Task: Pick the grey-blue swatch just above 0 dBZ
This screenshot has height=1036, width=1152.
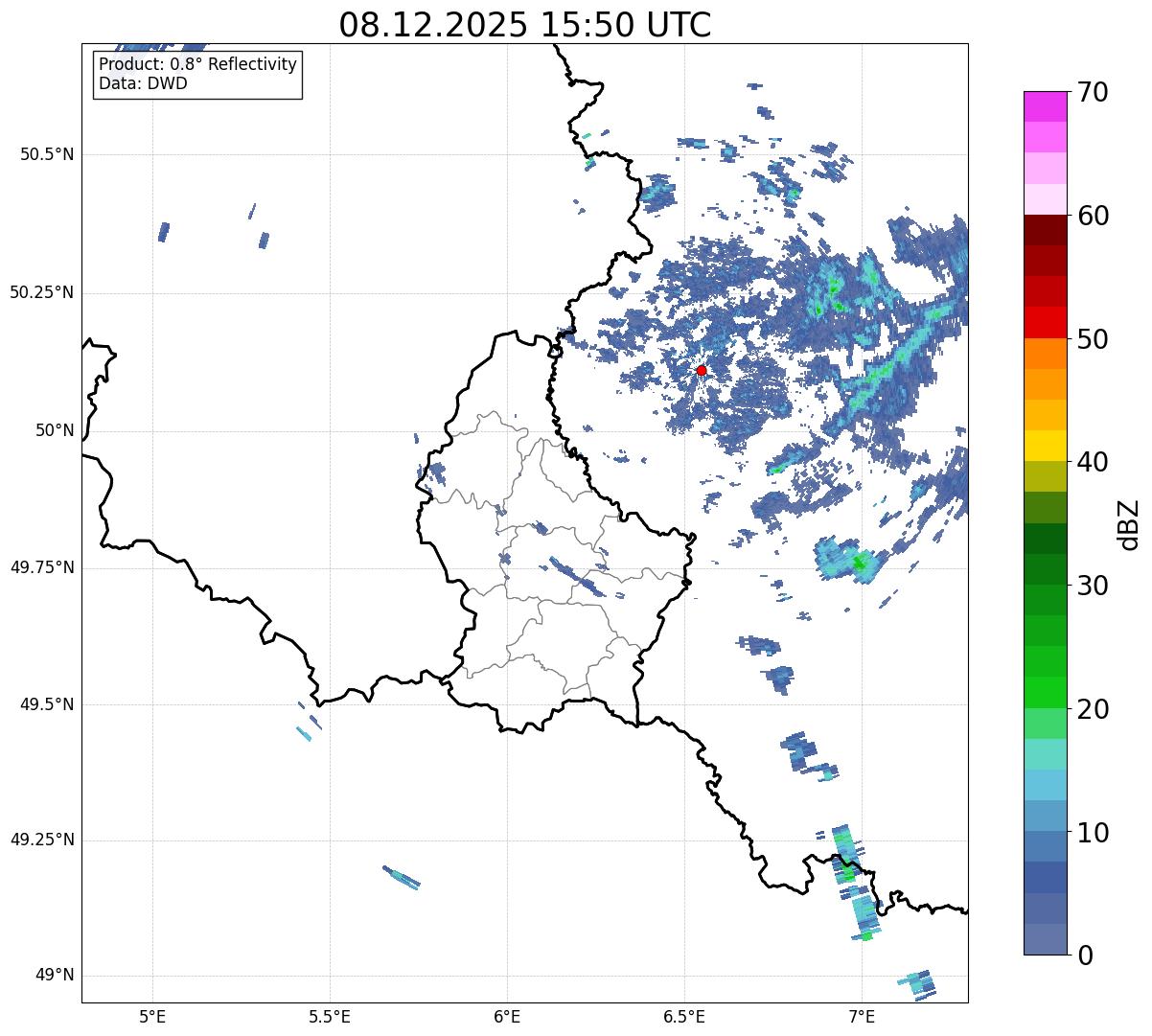Action: [1046, 939]
